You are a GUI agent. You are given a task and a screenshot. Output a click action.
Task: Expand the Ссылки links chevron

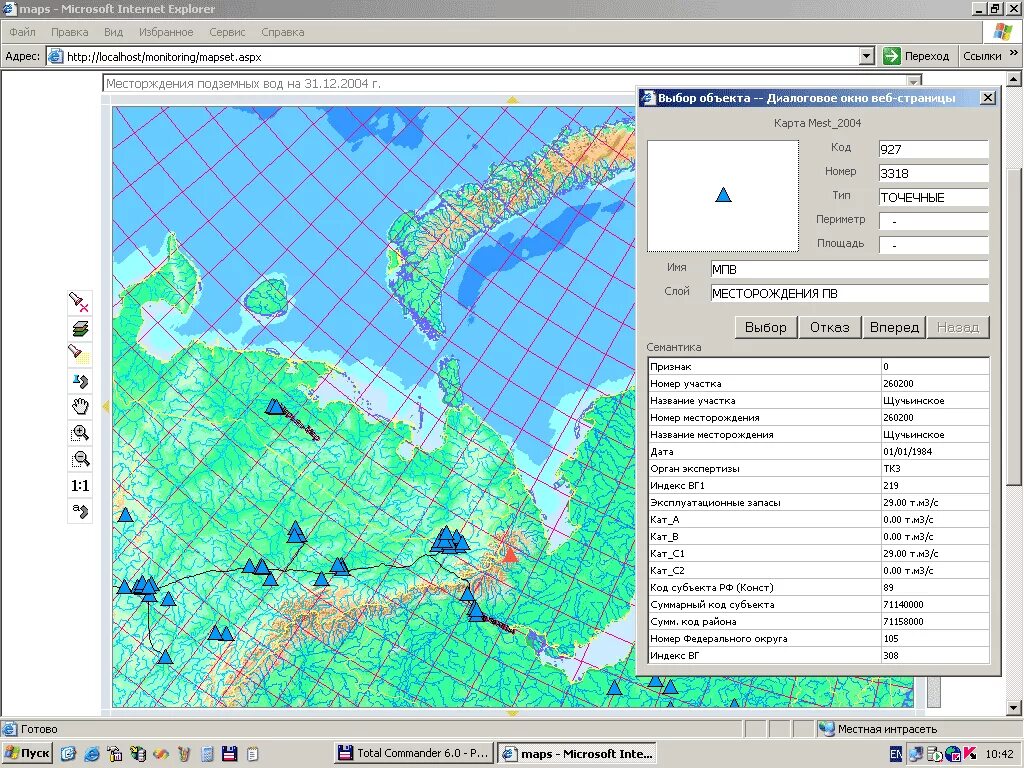[1014, 54]
